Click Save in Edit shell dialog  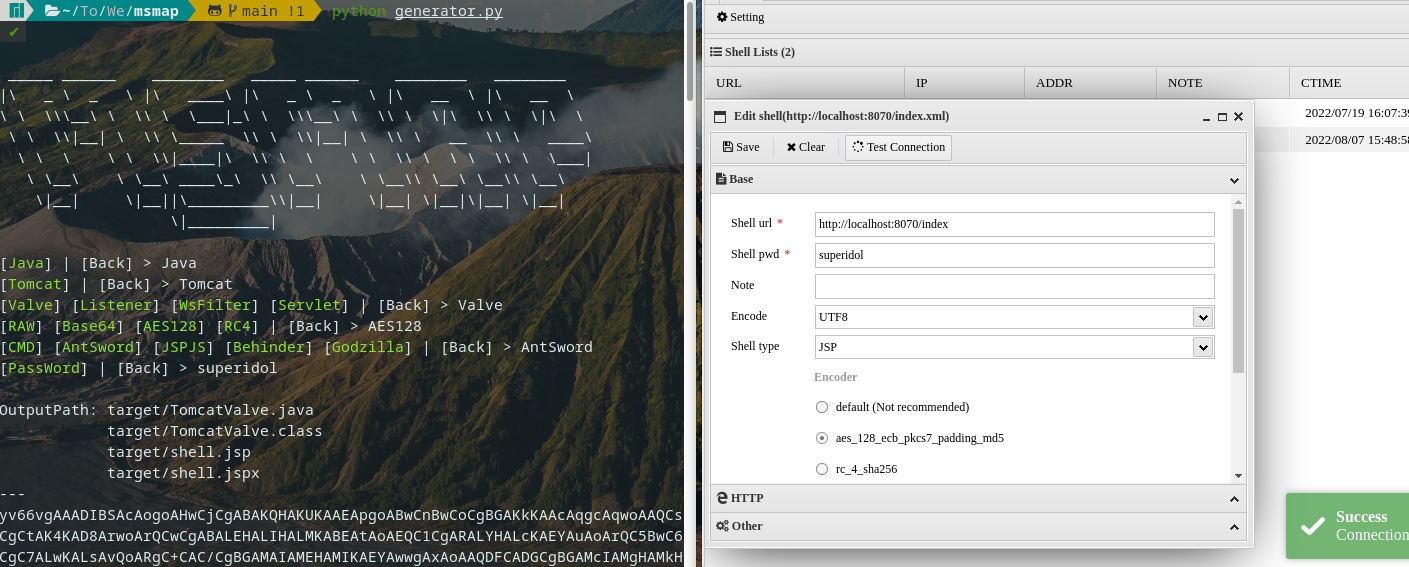[741, 147]
